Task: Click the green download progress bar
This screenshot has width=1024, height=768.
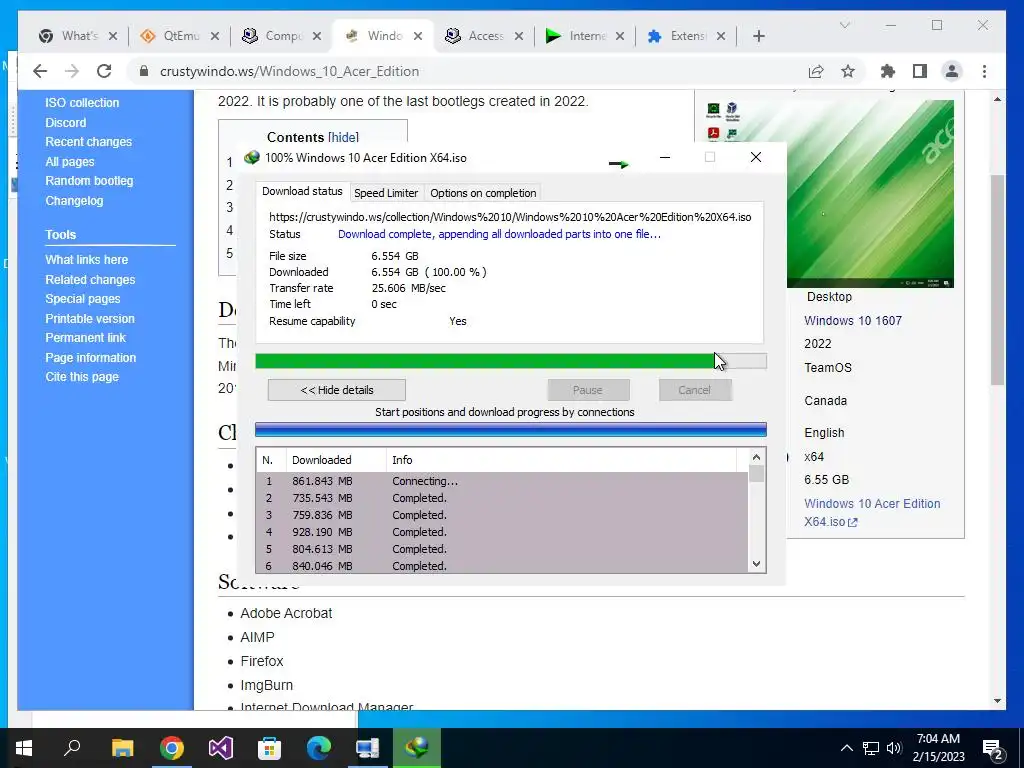Action: pyautogui.click(x=511, y=361)
